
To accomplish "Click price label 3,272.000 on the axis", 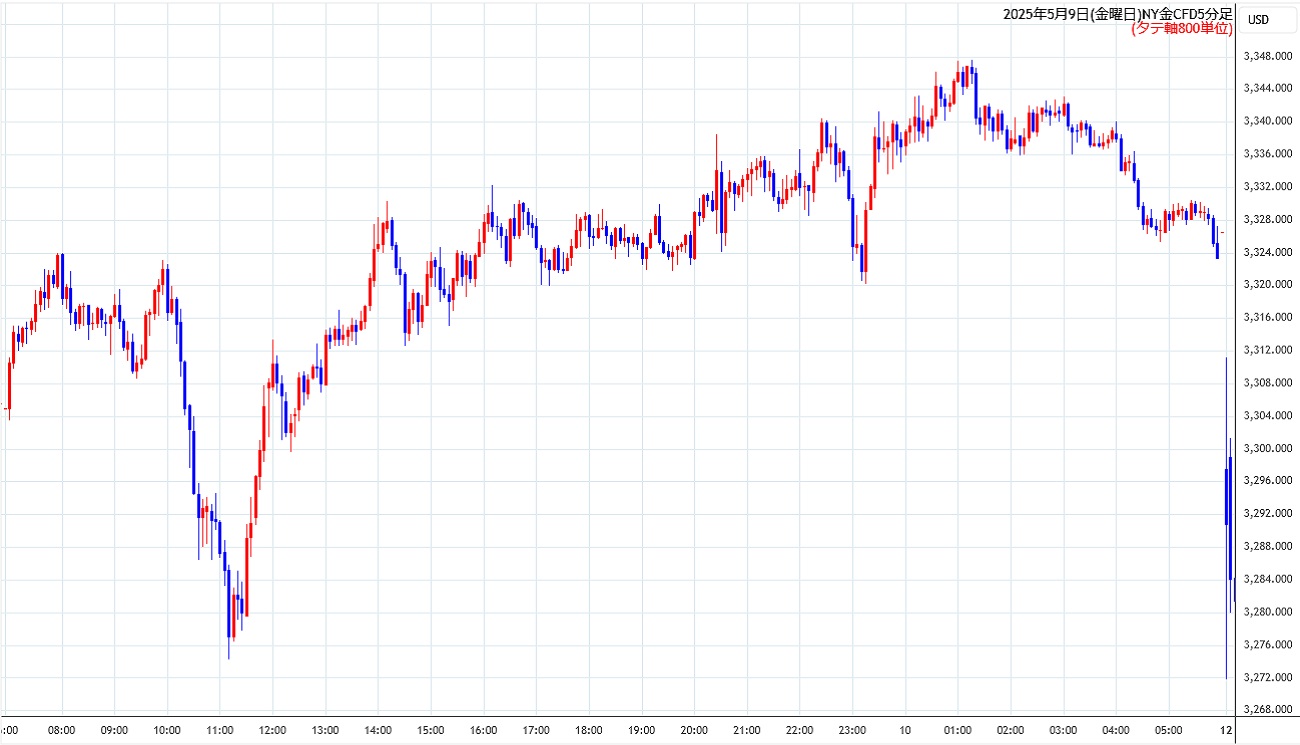I will [x=1268, y=677].
